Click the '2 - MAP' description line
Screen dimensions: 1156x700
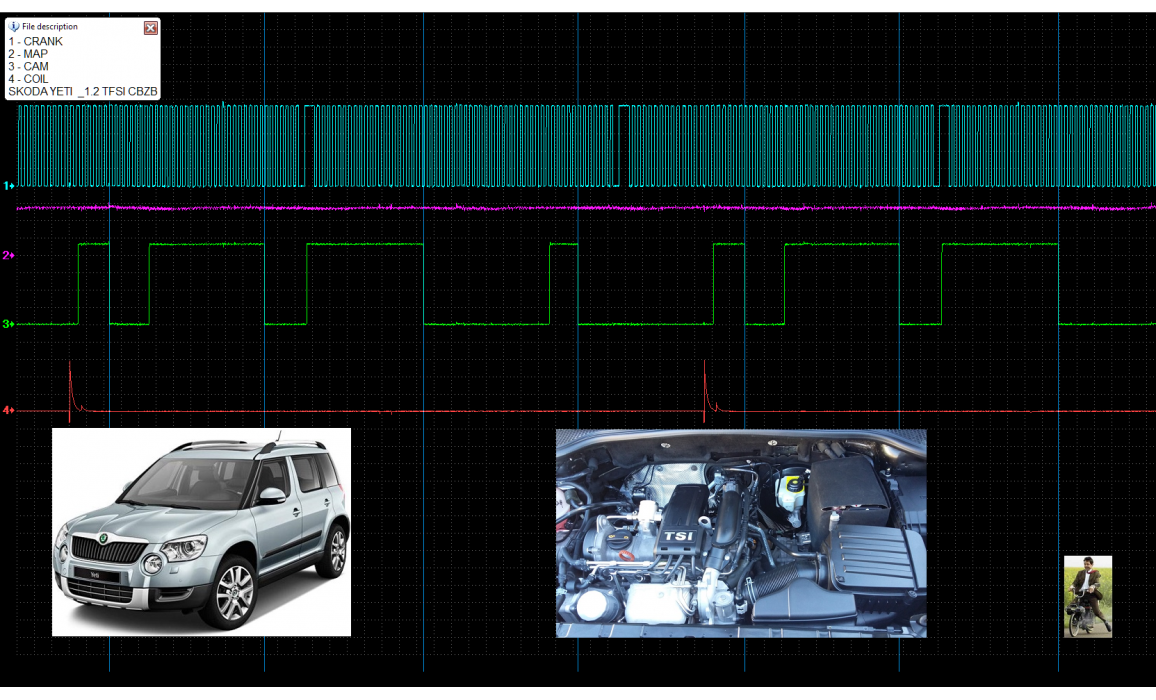[x=28, y=54]
